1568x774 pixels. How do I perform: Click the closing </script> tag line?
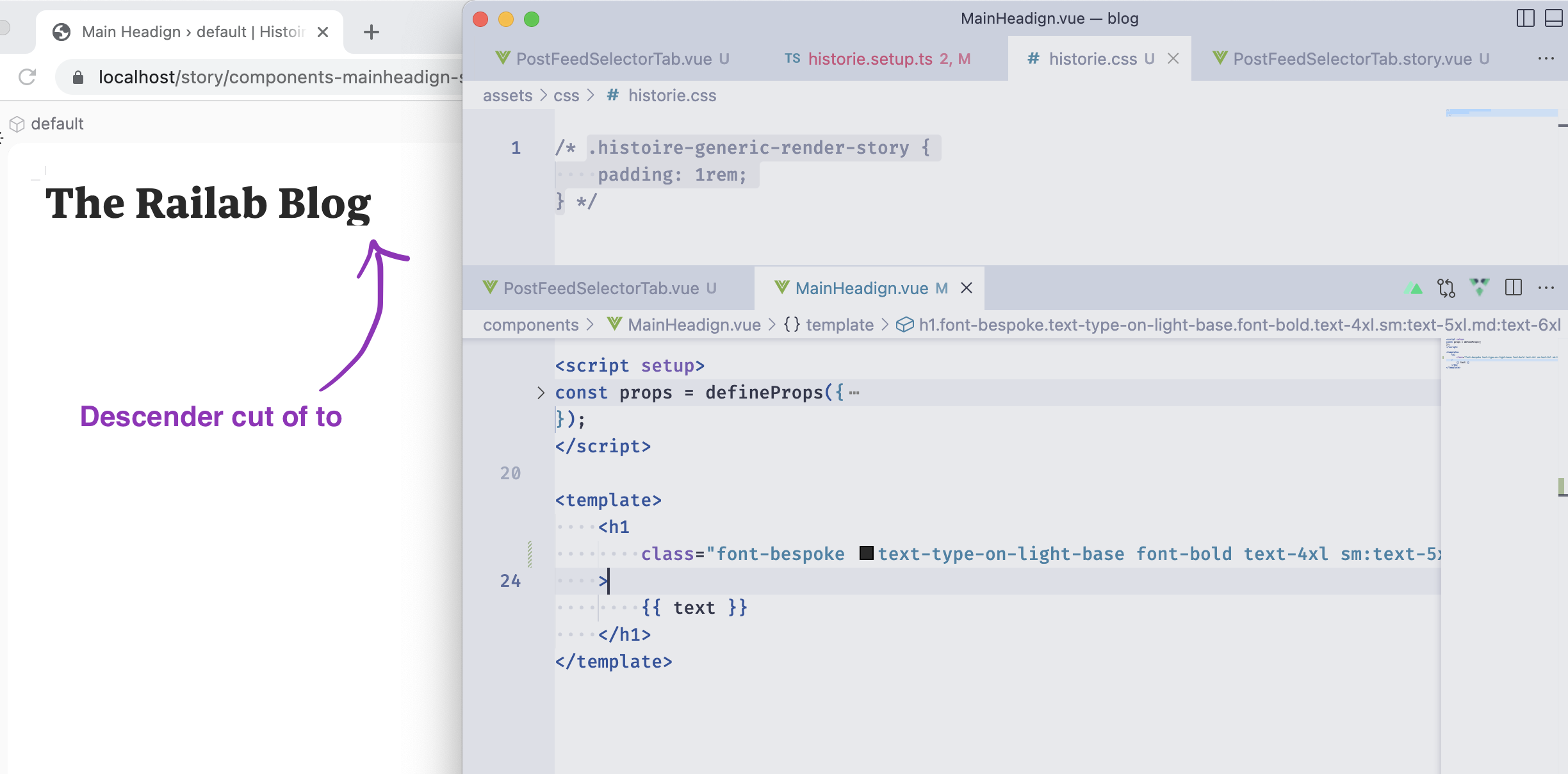click(x=603, y=447)
